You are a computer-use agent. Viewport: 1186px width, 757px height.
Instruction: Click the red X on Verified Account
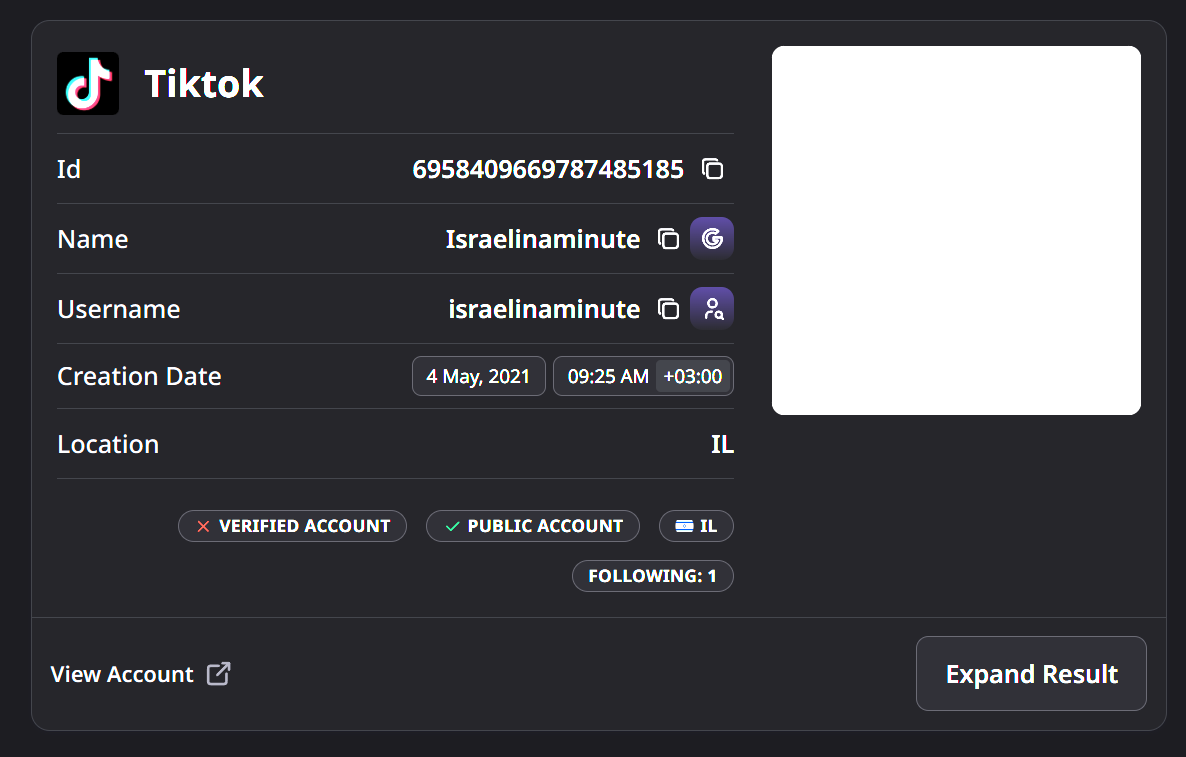pyautogui.click(x=203, y=526)
